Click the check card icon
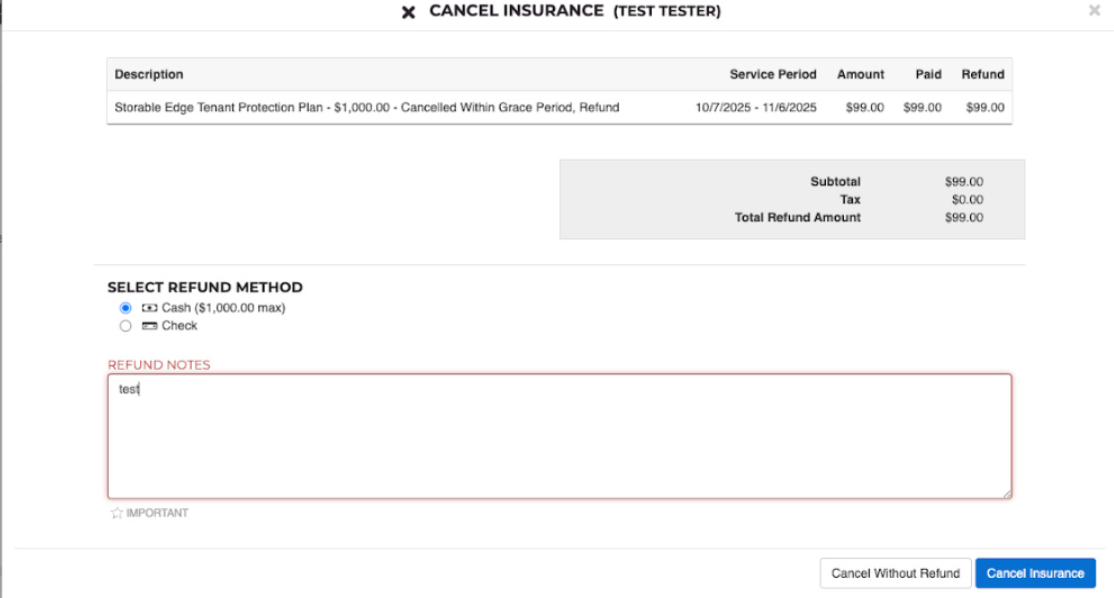Screen dimensions: 1114x598 [149, 326]
